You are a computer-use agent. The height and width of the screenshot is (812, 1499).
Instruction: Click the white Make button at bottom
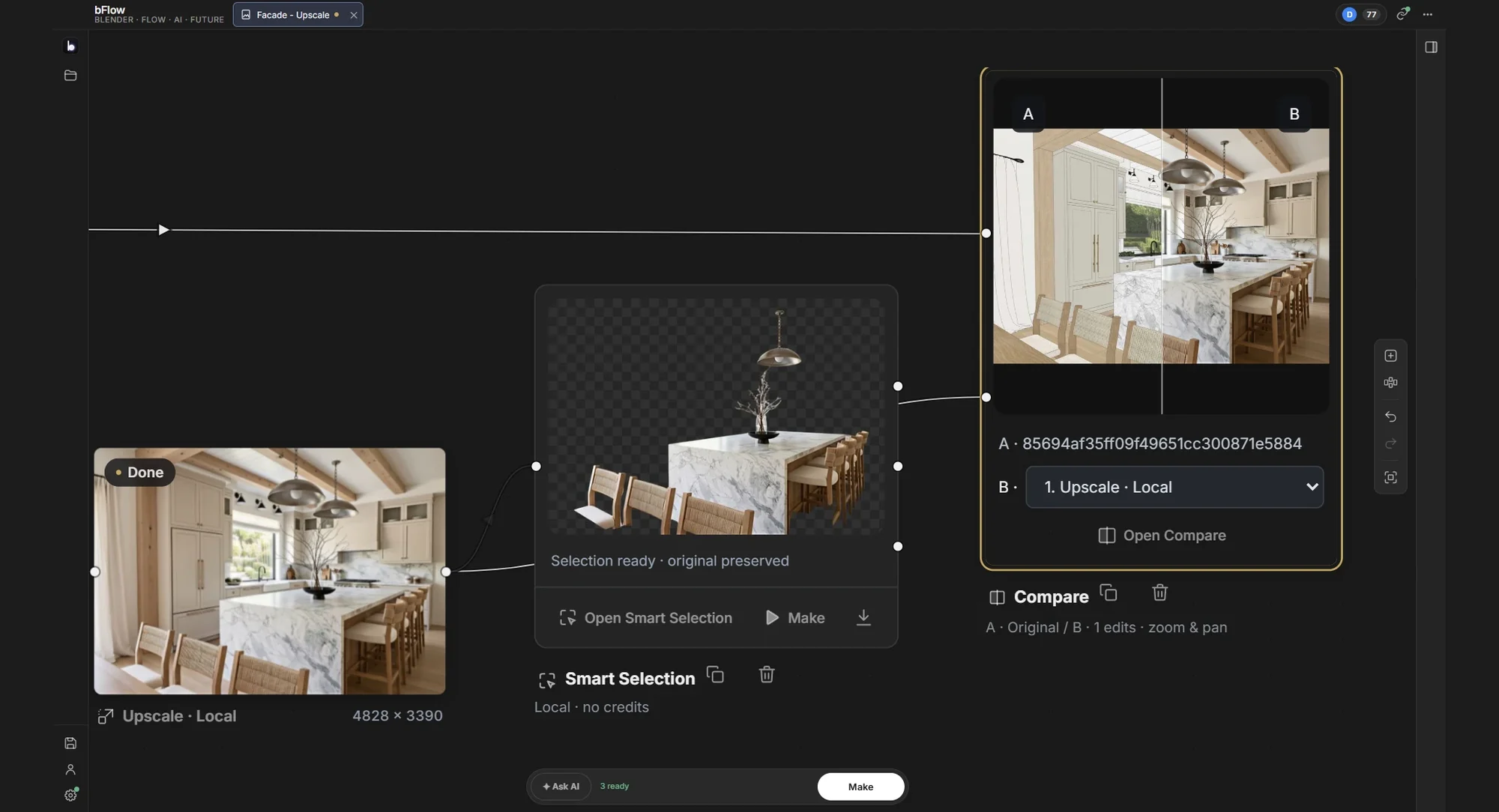(860, 787)
